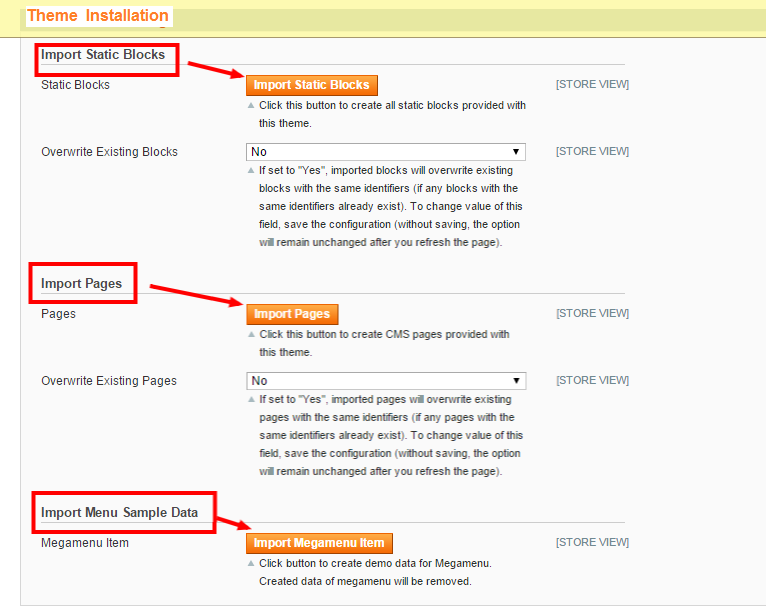The image size is (766, 610).
Task: Click the Import Megamenu Item button
Action: [319, 543]
